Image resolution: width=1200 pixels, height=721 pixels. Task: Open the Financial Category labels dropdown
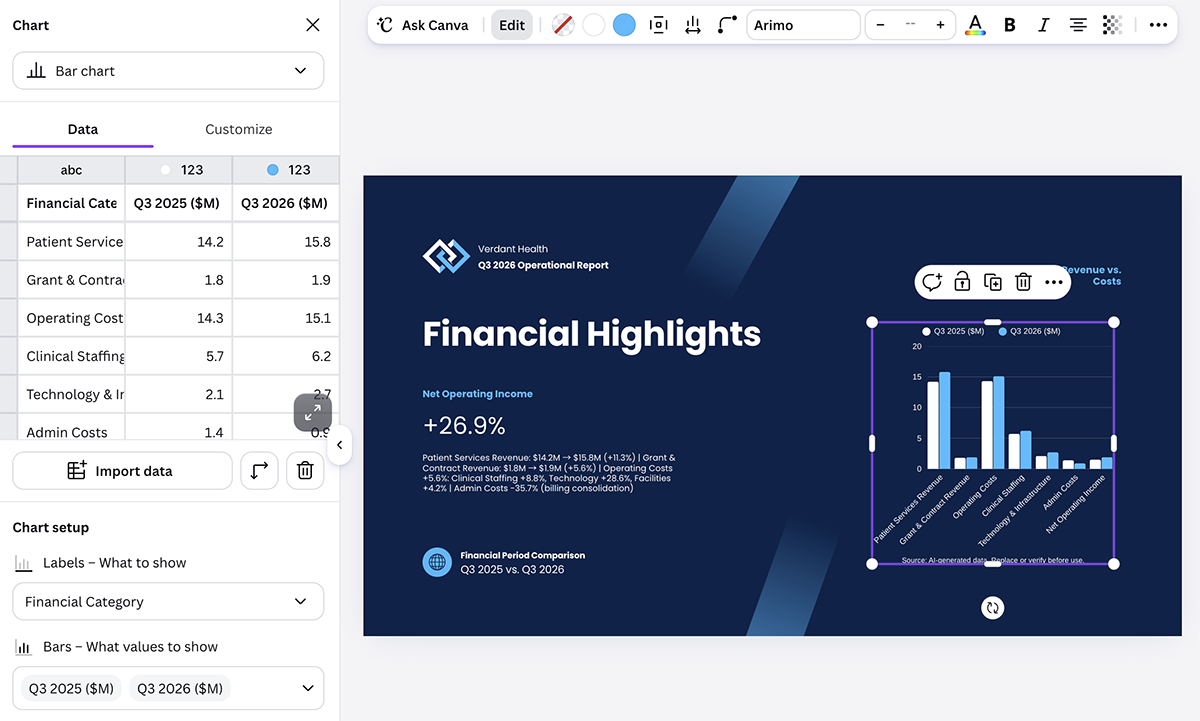pos(168,602)
